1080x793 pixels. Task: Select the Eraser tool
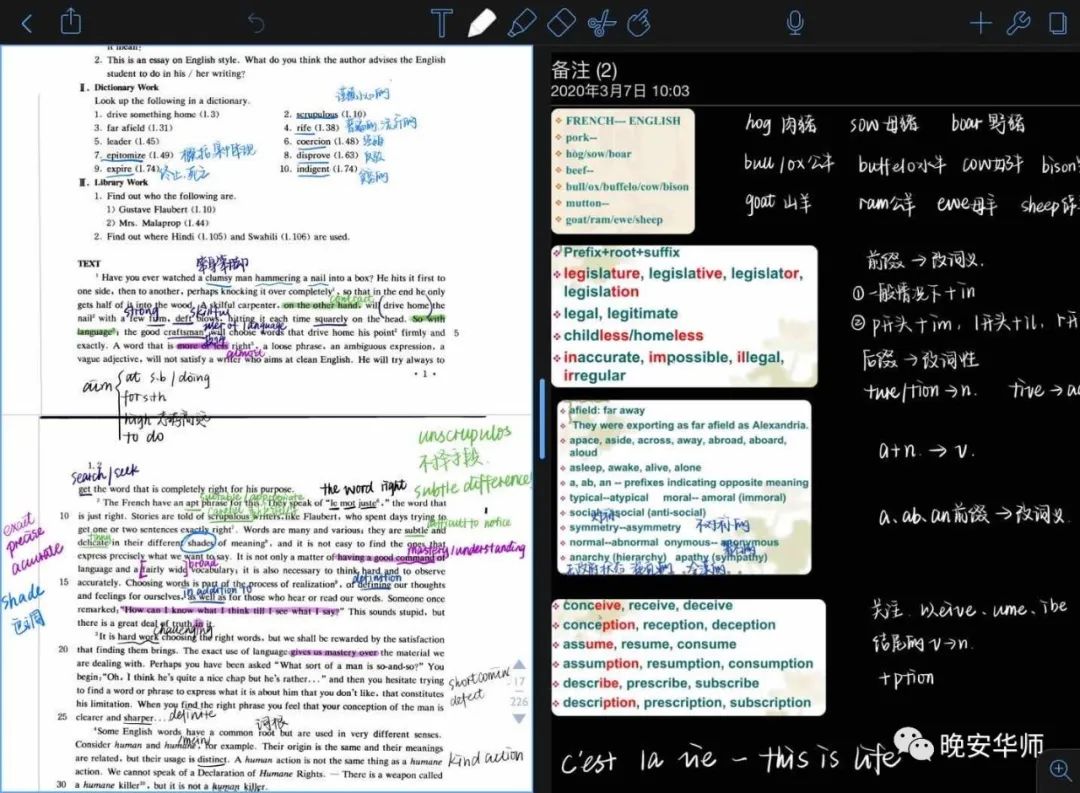point(561,23)
